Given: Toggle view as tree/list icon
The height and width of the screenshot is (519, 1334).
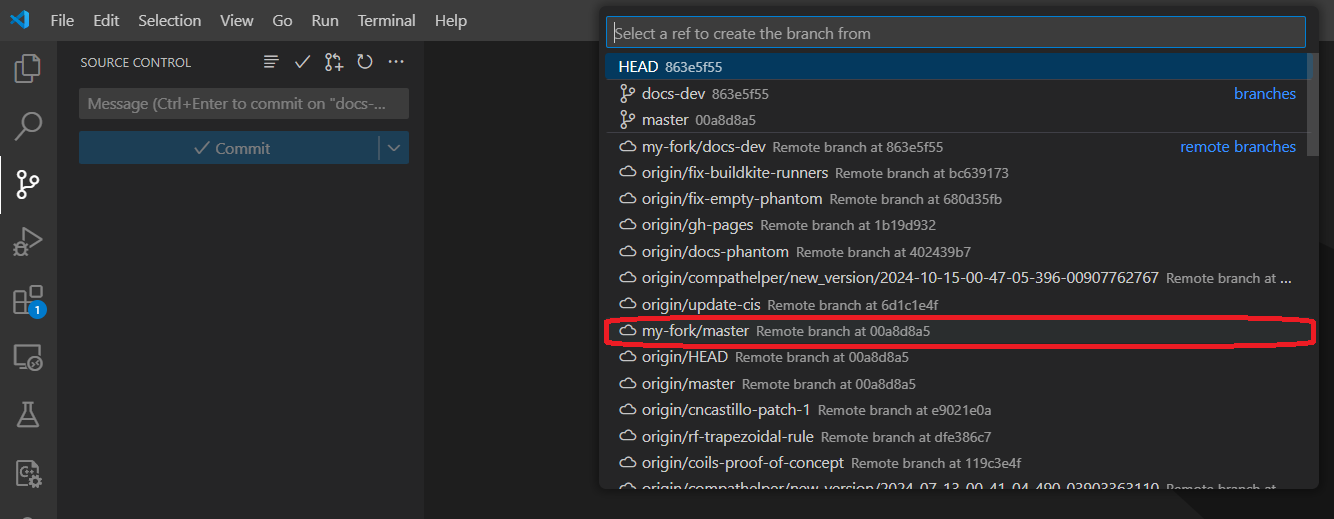Looking at the screenshot, I should [x=271, y=62].
